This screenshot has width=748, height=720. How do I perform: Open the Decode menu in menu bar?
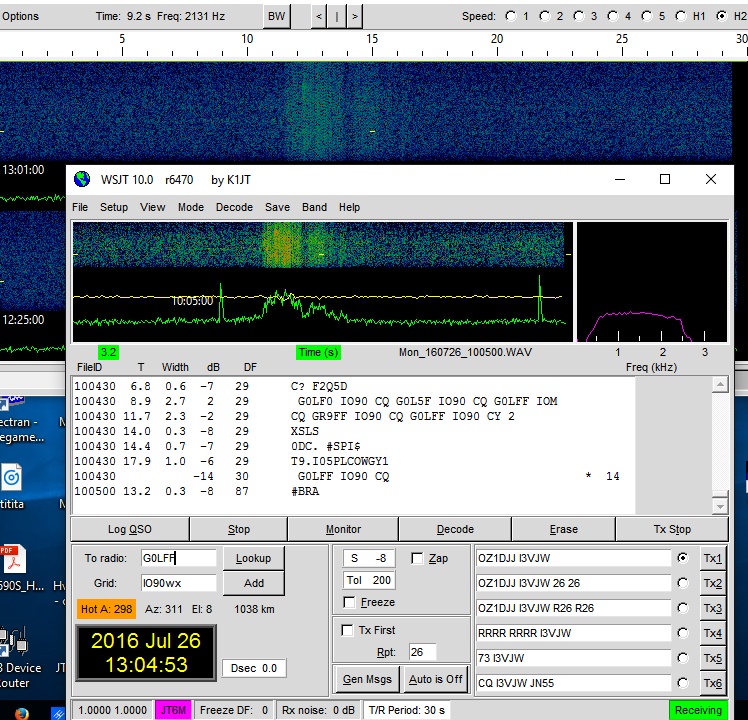[x=234, y=207]
